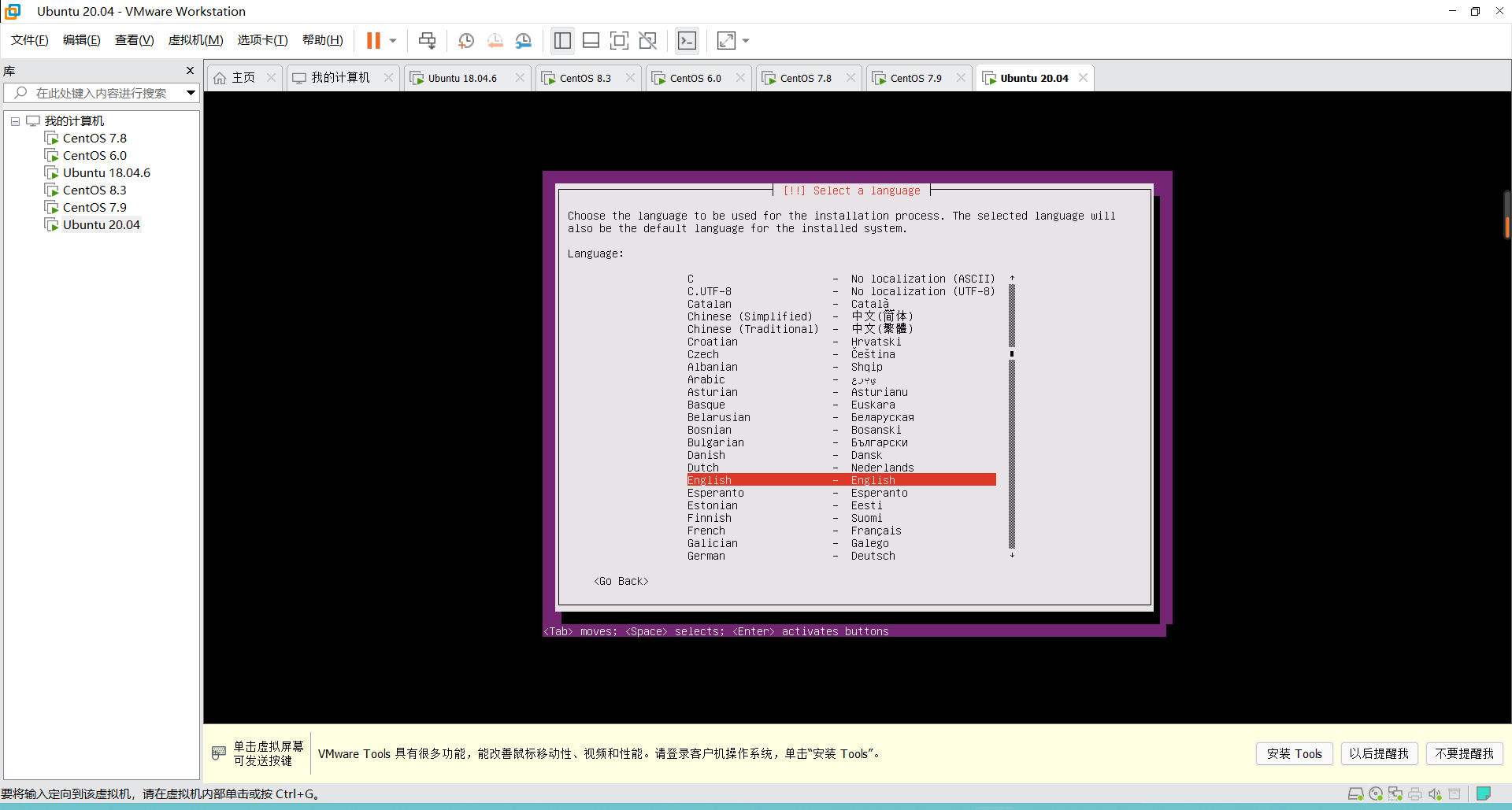Viewport: 1512px width, 810px height.
Task: Close the Ubuntu 20.04 tab
Action: 1084,78
